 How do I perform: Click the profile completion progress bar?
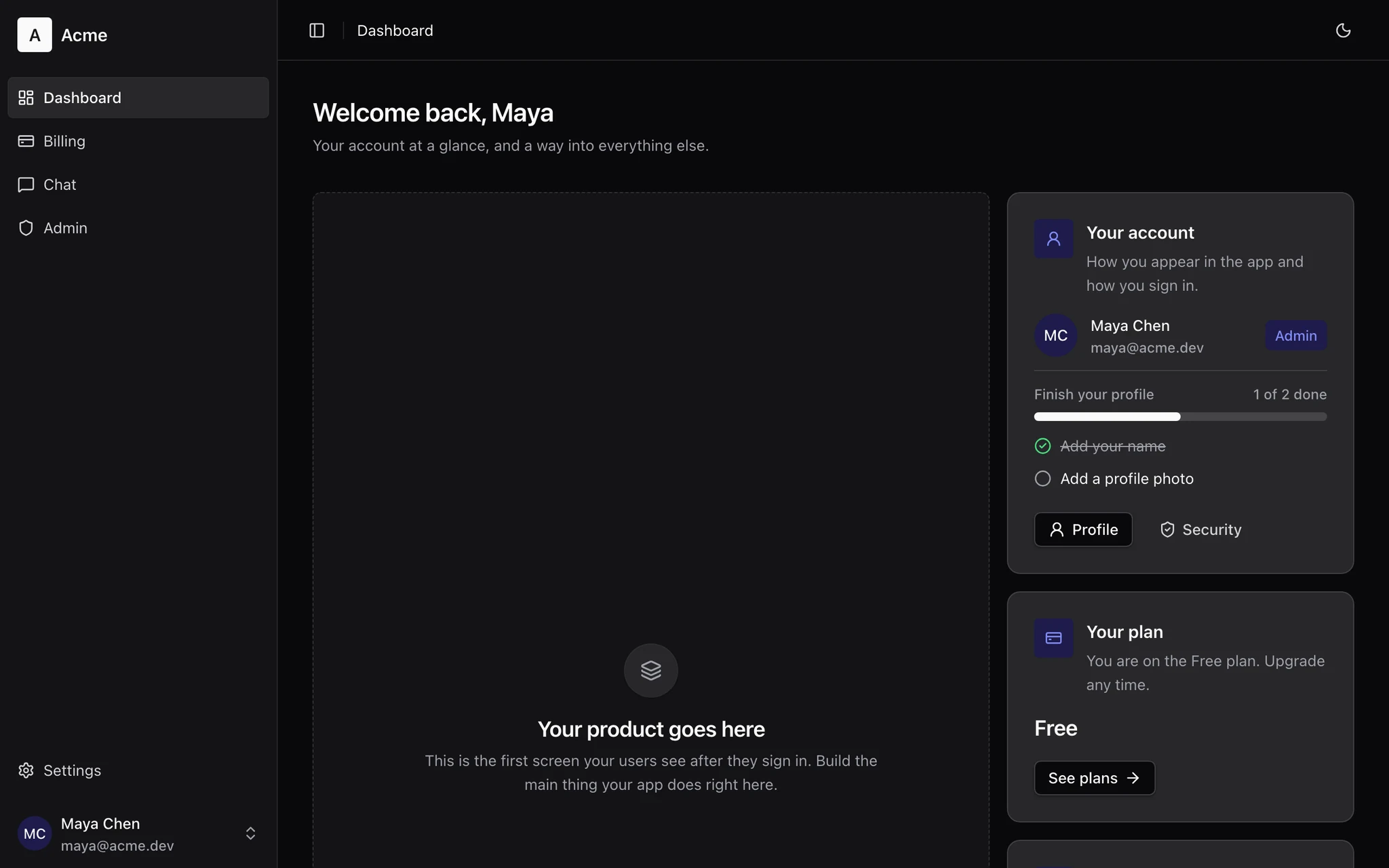click(x=1180, y=416)
